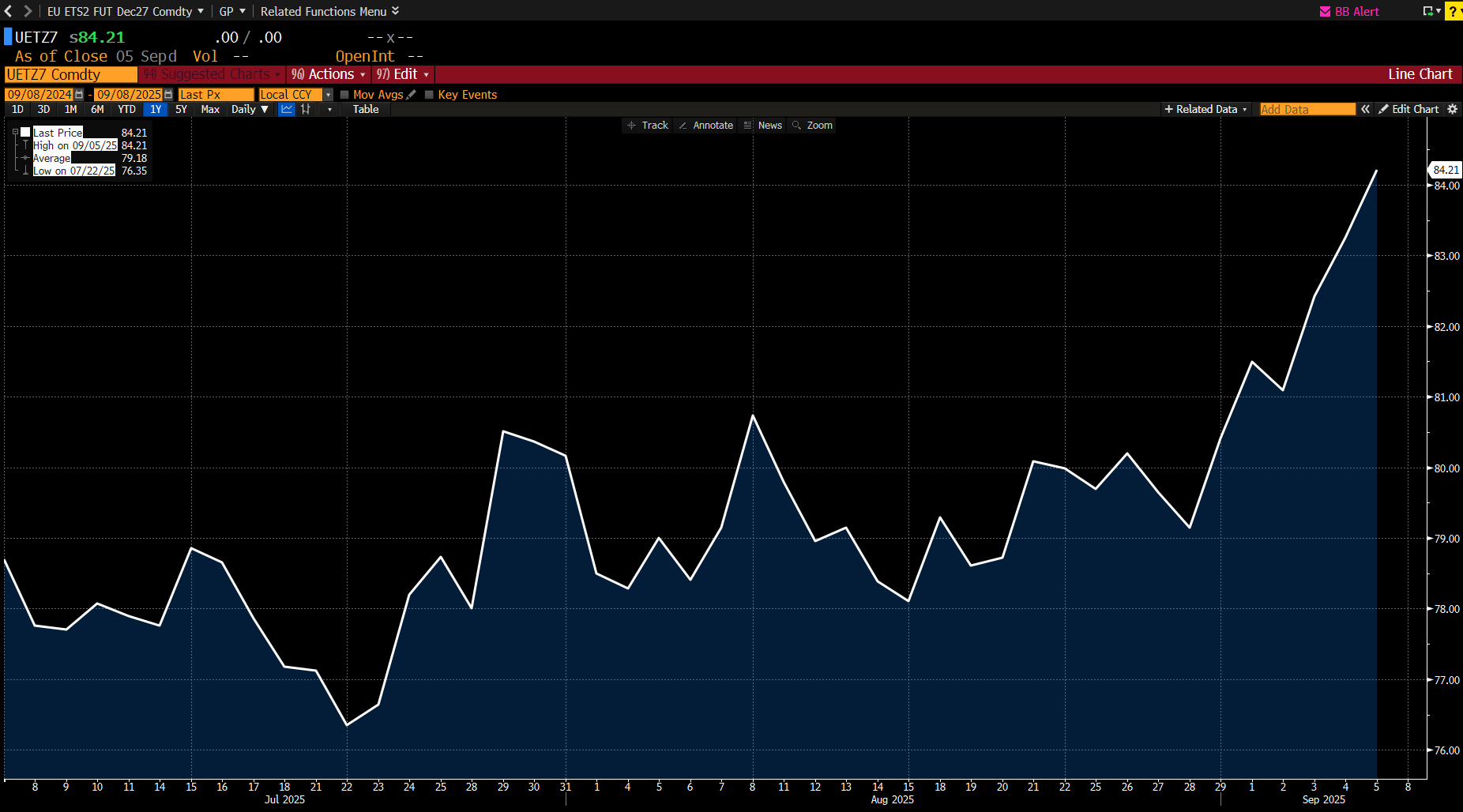The width and height of the screenshot is (1463, 812).
Task: Switch to Table view
Action: pyautogui.click(x=366, y=110)
